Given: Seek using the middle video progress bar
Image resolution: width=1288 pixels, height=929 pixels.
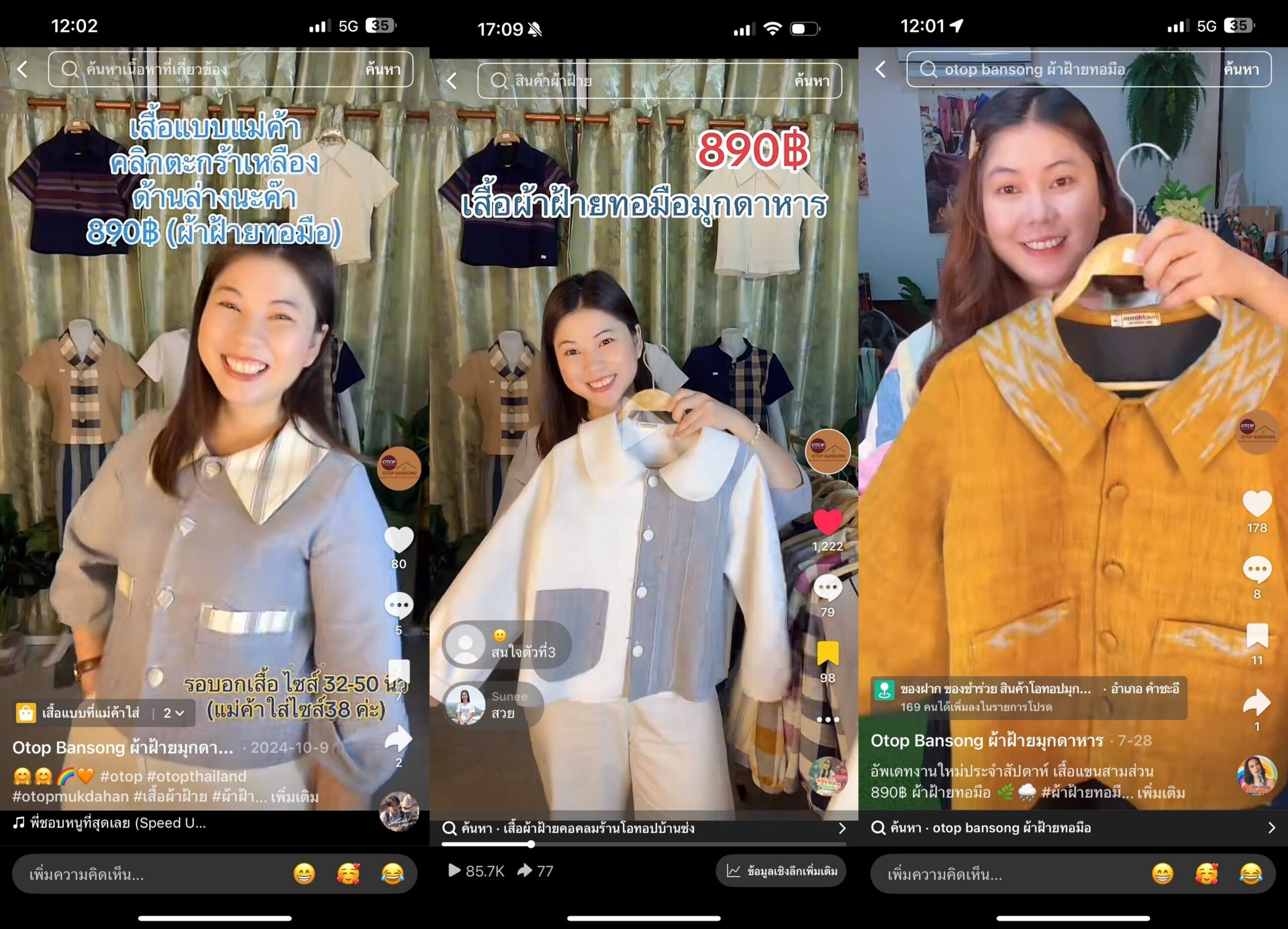Looking at the screenshot, I should point(643,844).
